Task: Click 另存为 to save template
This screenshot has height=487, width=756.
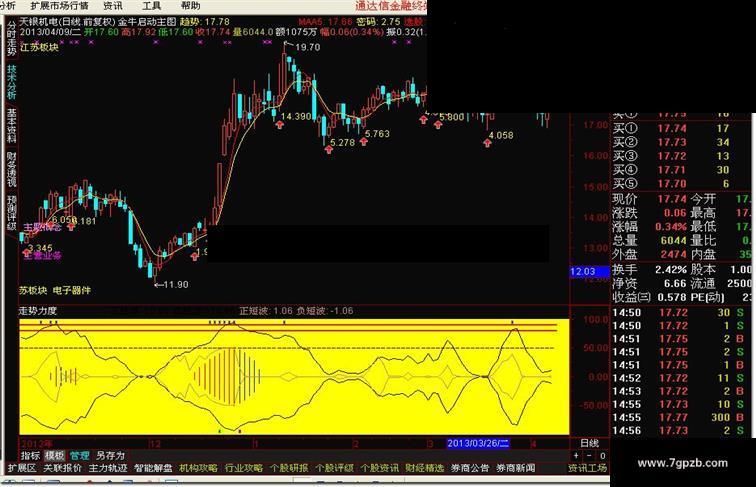Action: click(110, 455)
